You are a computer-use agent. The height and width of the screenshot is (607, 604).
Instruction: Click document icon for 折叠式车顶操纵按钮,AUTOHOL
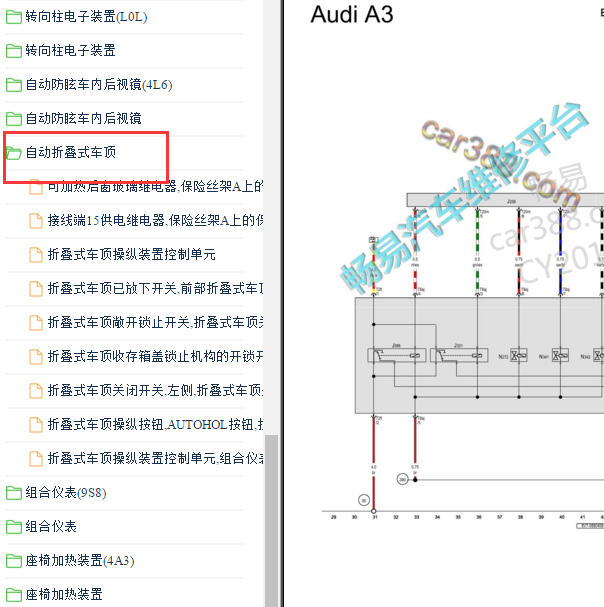pyautogui.click(x=36, y=425)
